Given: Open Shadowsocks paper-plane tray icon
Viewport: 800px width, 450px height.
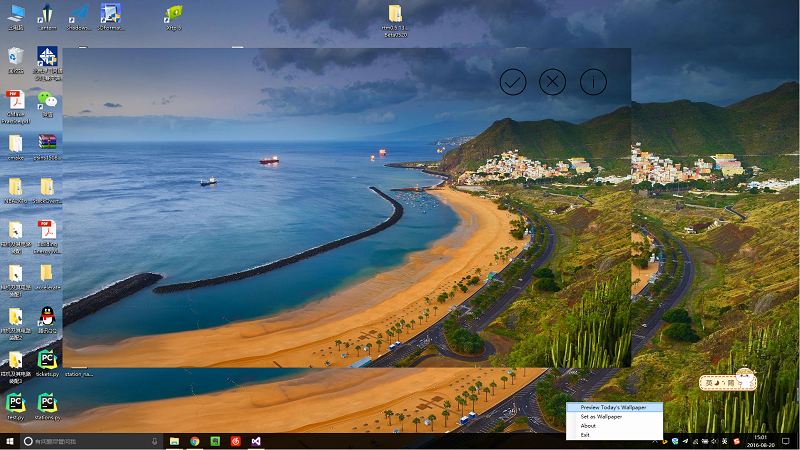Looking at the screenshot, I should (685, 441).
